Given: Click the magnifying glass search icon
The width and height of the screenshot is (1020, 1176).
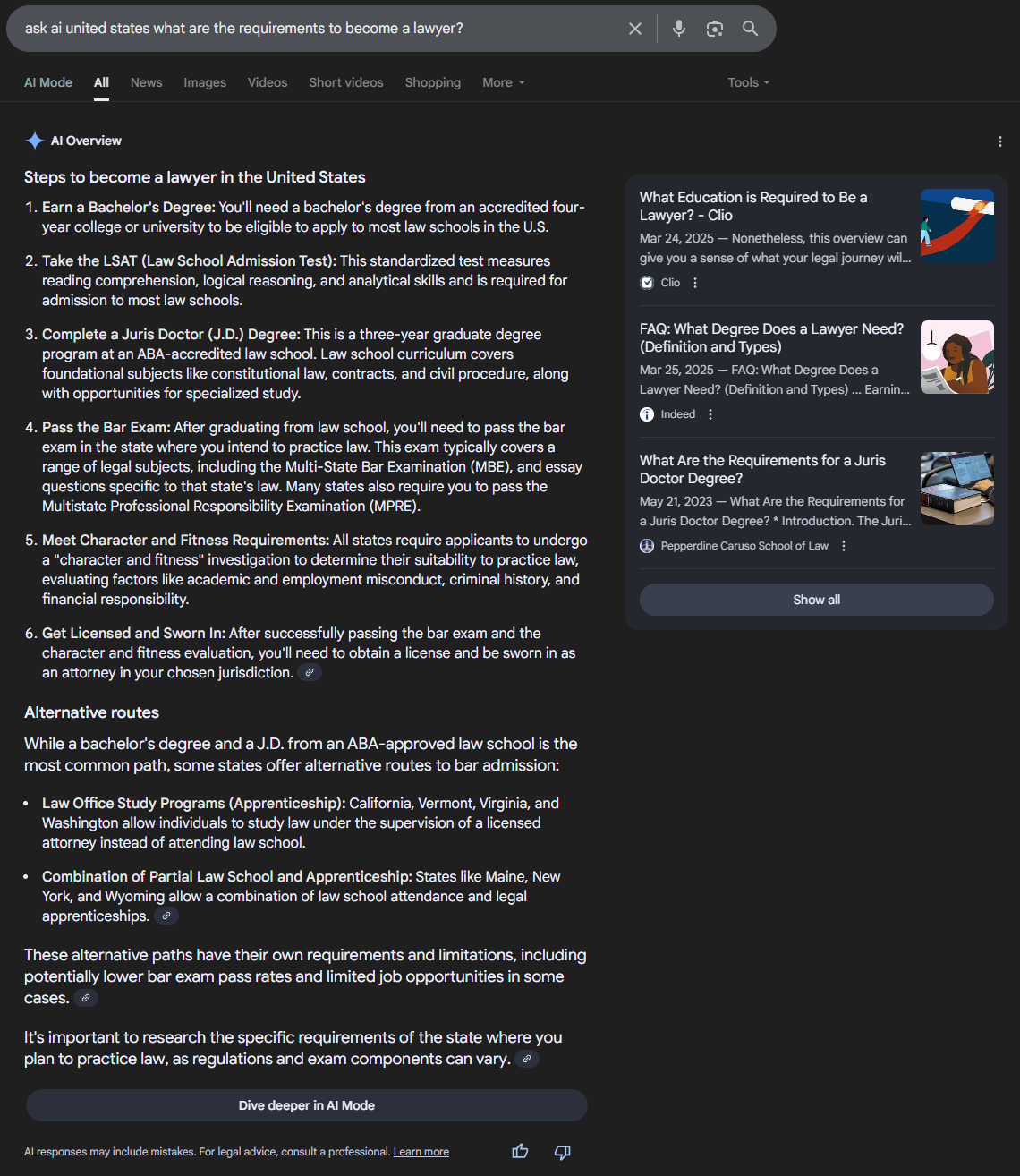Looking at the screenshot, I should click(x=751, y=29).
